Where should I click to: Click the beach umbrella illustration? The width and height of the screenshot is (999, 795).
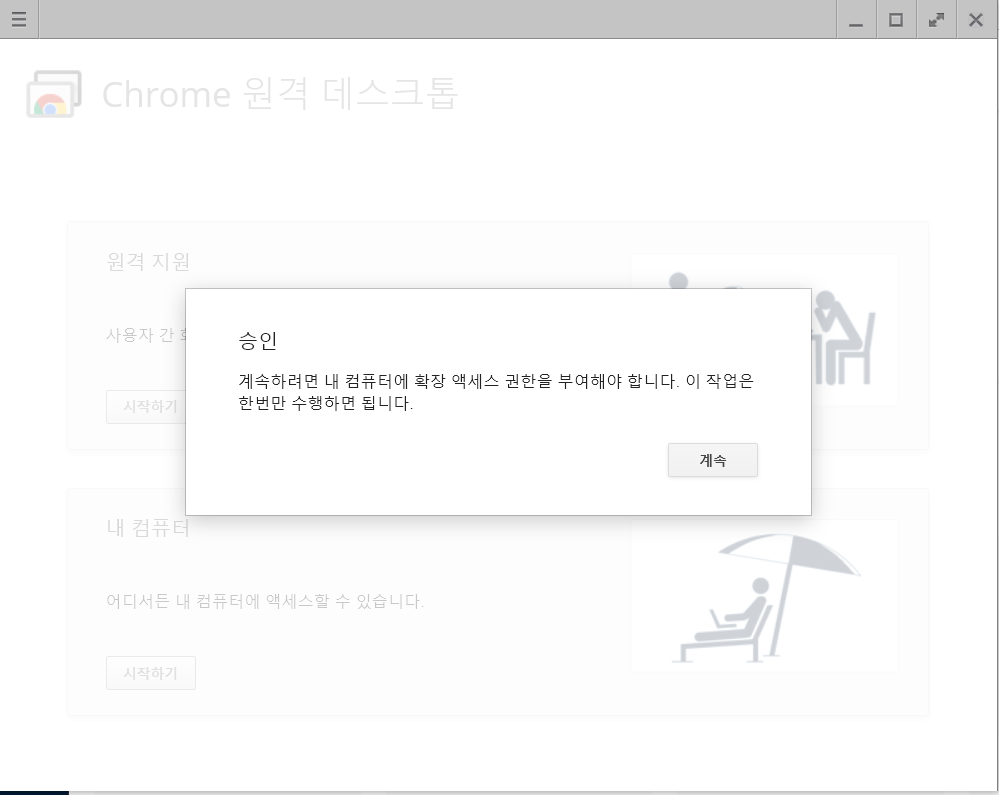[x=765, y=596]
